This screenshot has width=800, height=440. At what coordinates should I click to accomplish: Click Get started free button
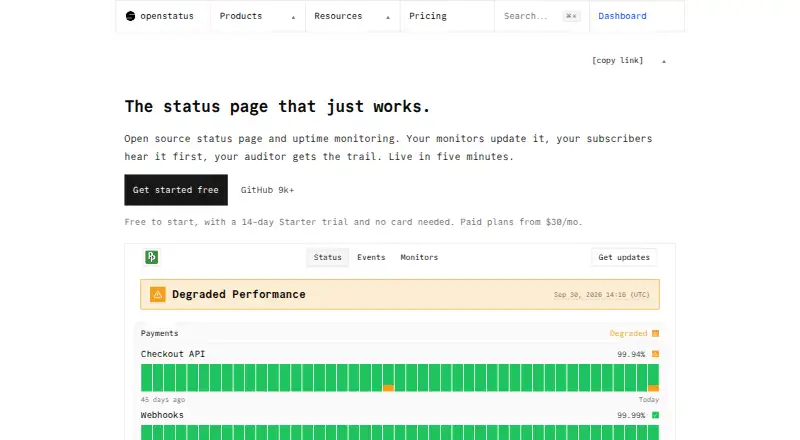pyautogui.click(x=176, y=190)
